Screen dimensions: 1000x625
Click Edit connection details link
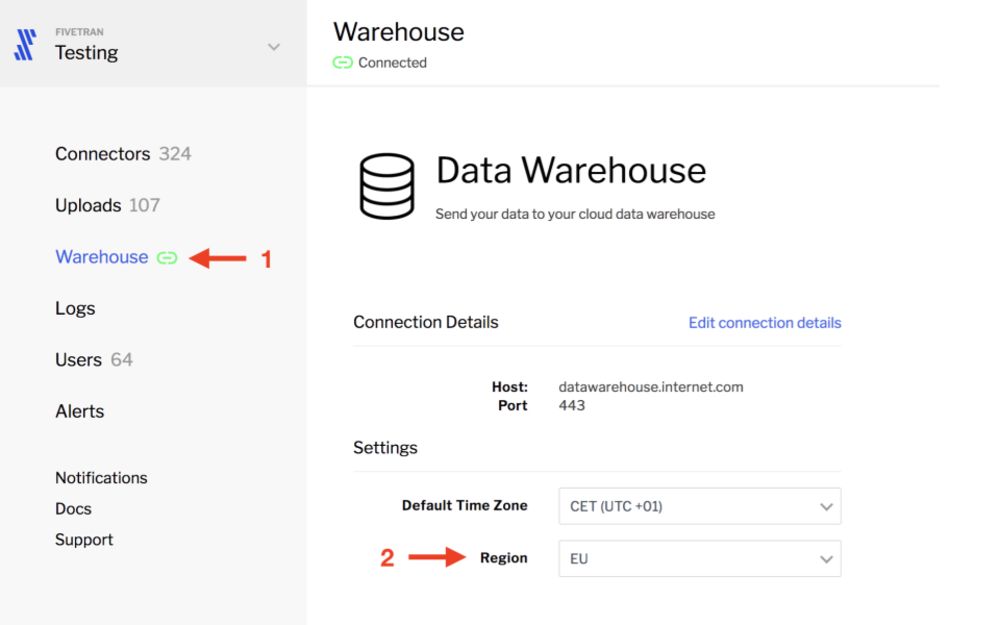(x=765, y=323)
